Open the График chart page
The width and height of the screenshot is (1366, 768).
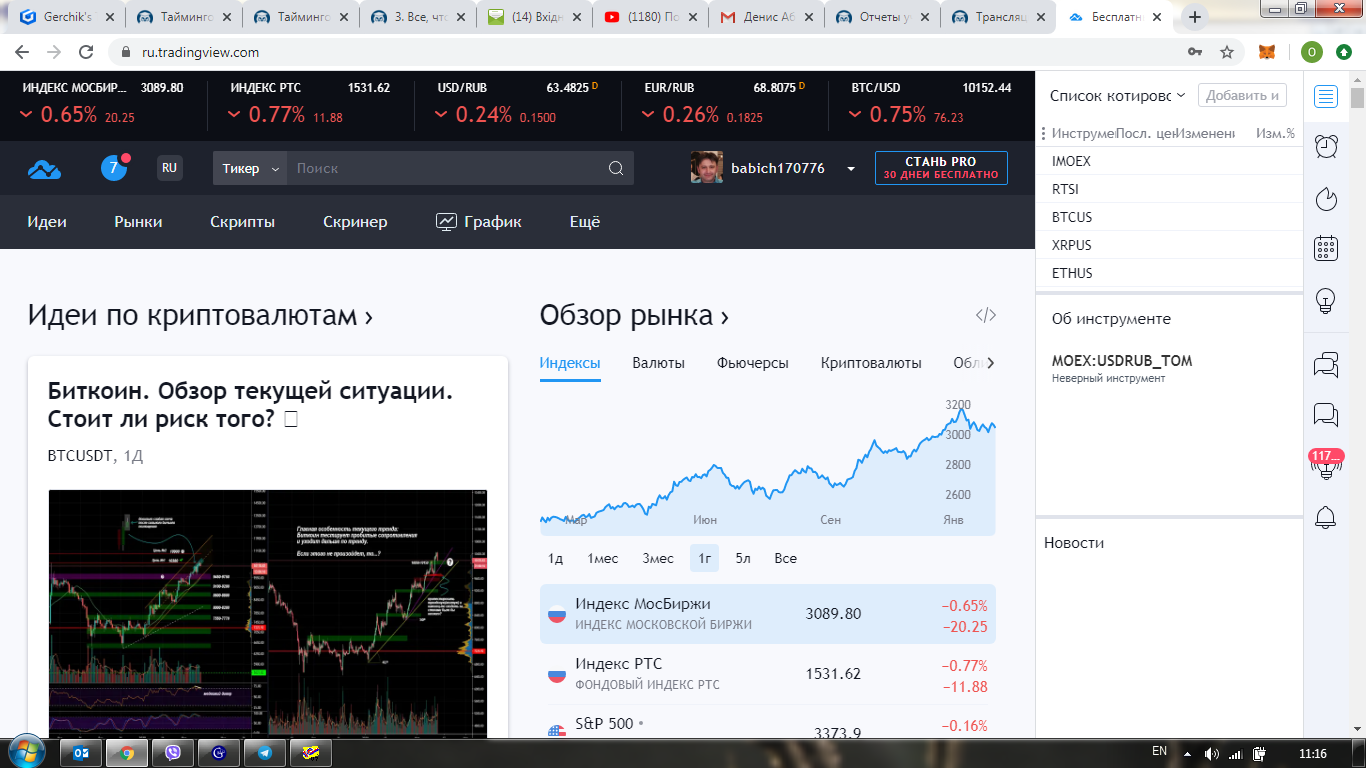pyautogui.click(x=479, y=222)
